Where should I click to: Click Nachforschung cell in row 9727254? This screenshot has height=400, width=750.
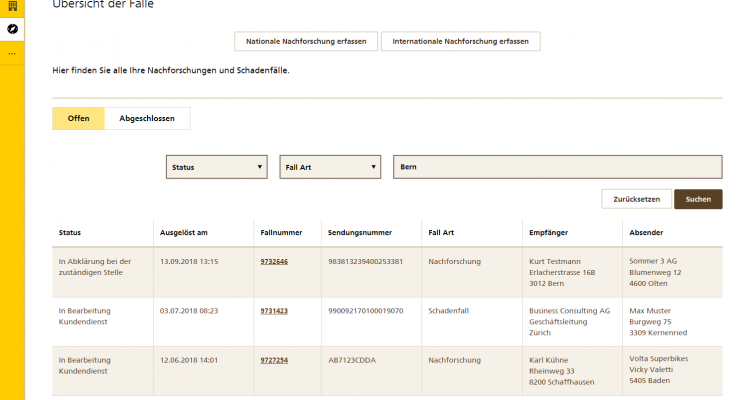[x=454, y=360]
